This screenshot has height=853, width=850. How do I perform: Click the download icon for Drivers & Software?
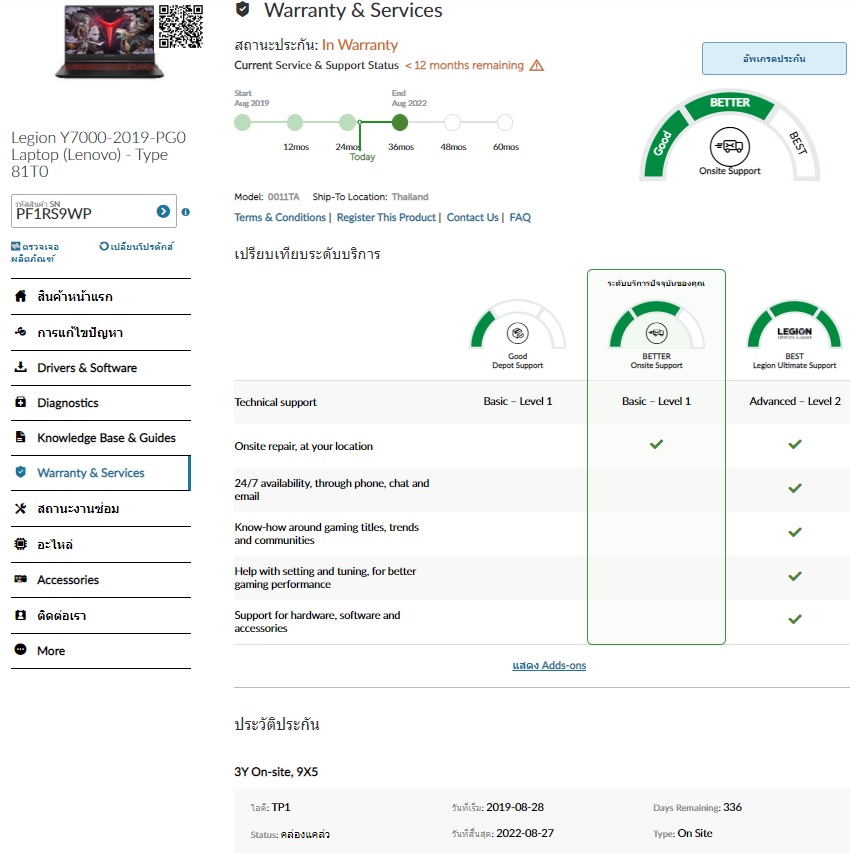(x=21, y=367)
